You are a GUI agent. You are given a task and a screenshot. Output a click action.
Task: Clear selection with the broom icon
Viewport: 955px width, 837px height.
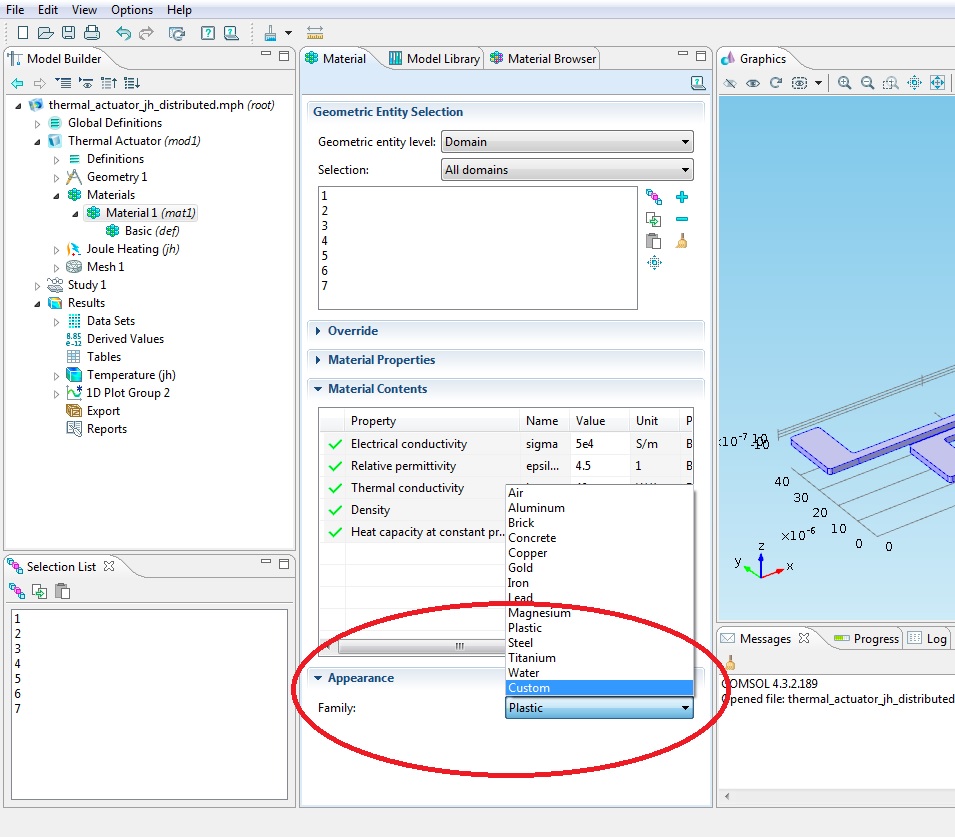pos(682,241)
